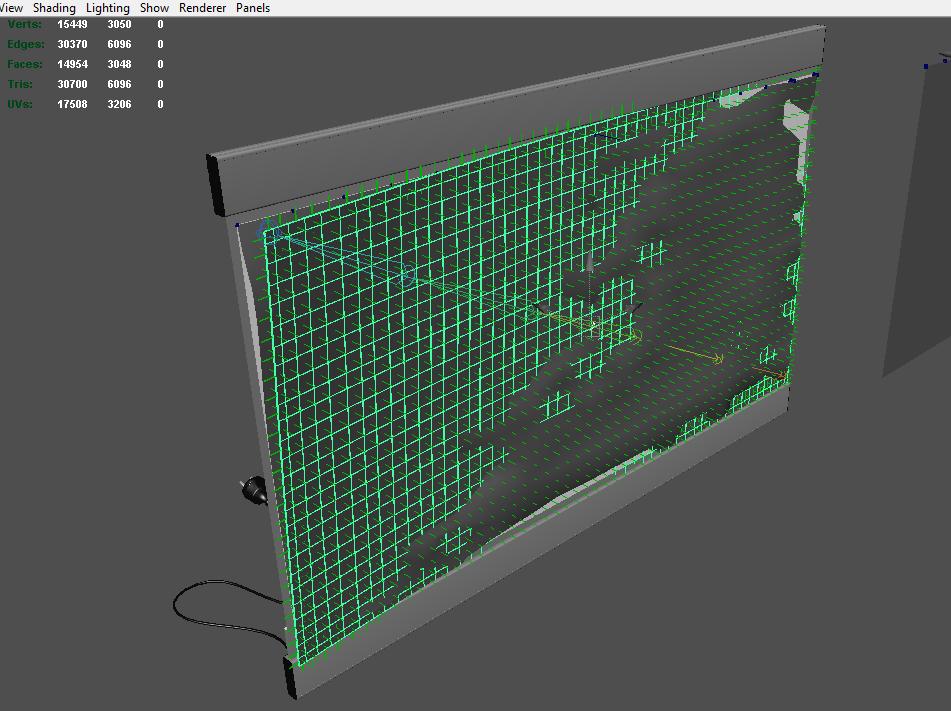Viewport: 951px width, 711px height.
Task: Click the Edges label in heads-up display
Action: point(25,44)
